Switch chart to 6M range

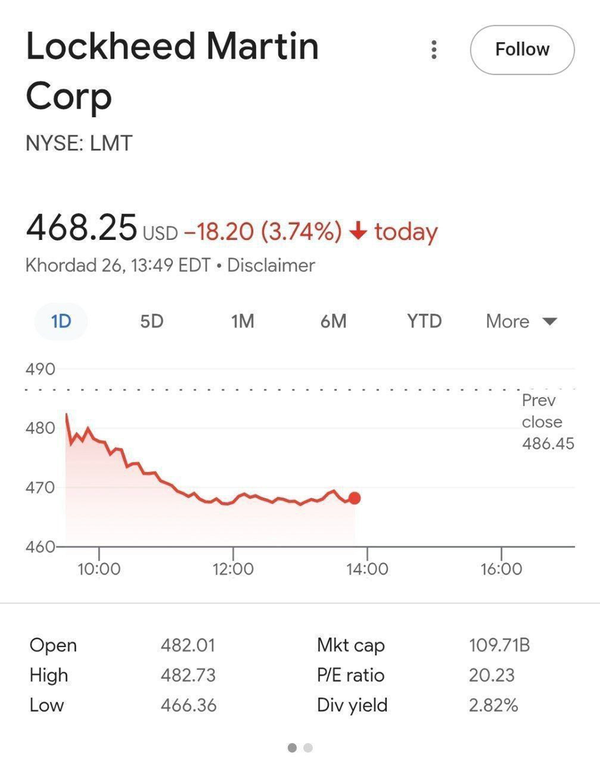[x=333, y=321]
